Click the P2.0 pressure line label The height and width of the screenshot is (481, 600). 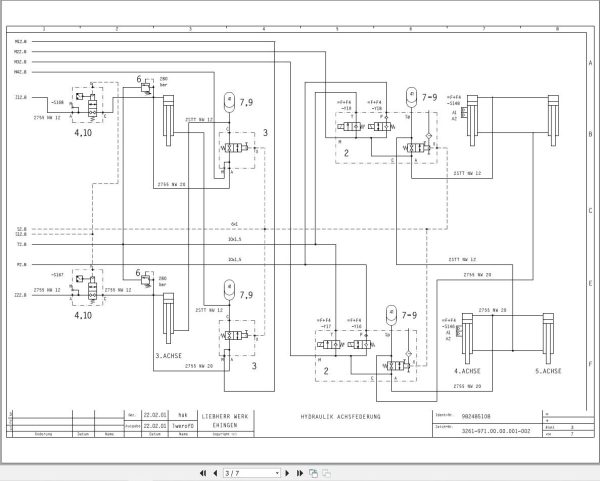(22, 264)
